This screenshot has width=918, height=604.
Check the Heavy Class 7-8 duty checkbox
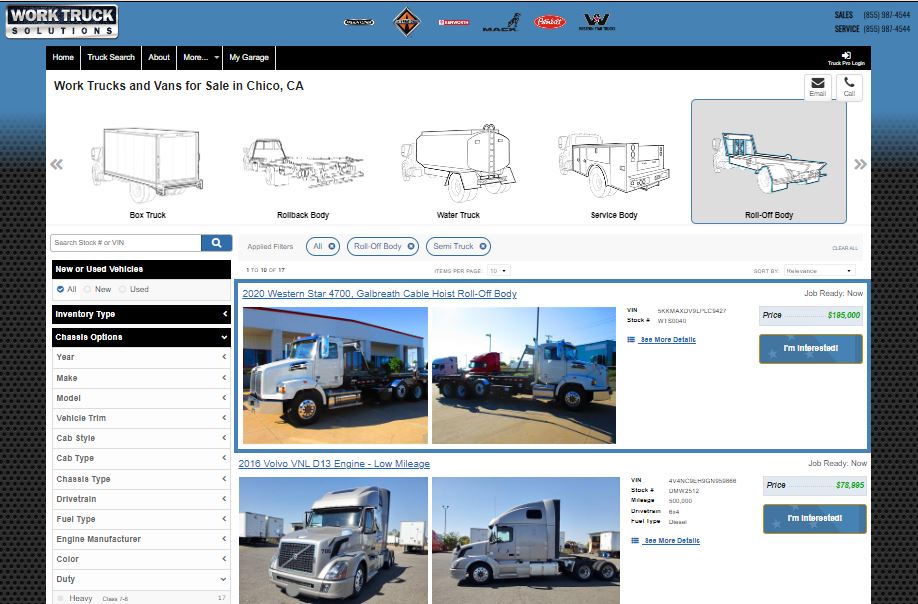point(60,598)
